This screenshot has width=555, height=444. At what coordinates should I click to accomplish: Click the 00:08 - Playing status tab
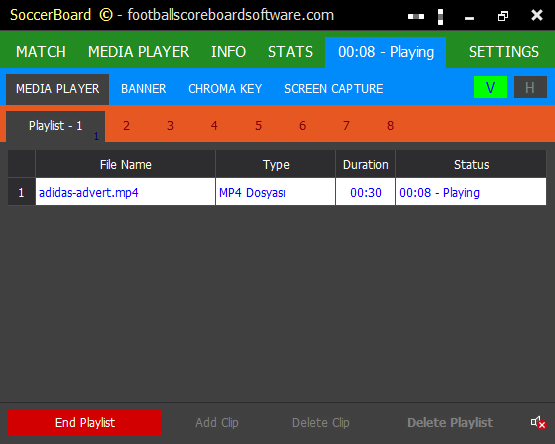pyautogui.click(x=385, y=52)
